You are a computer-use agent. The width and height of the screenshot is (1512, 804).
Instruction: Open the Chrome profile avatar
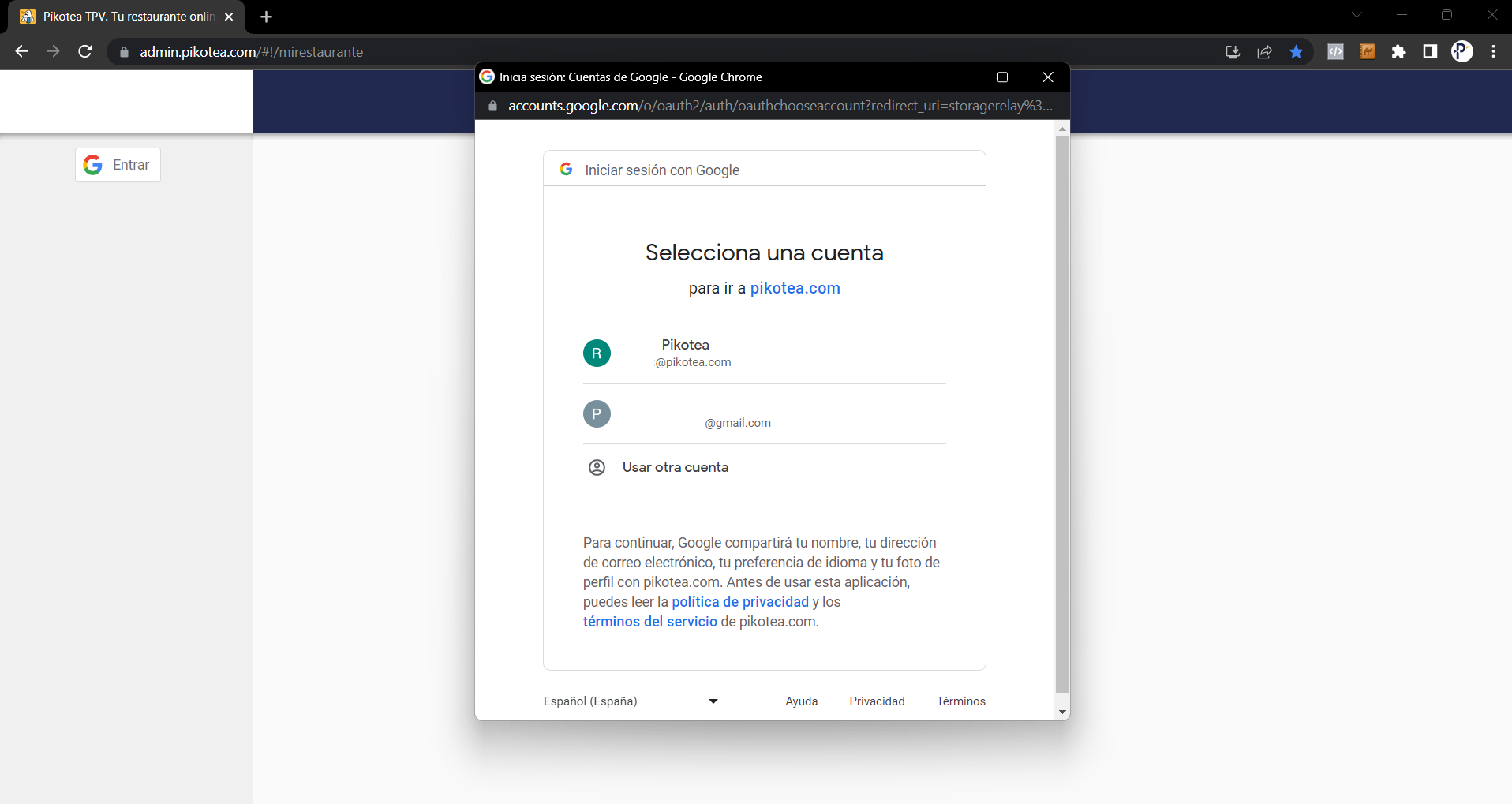(1462, 52)
